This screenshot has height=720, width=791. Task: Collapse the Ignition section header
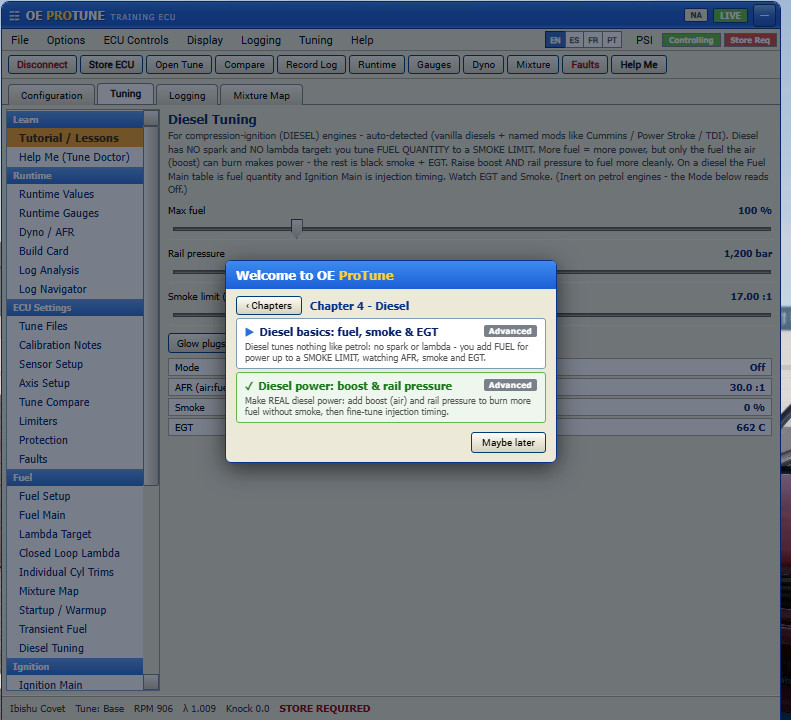tap(75, 667)
